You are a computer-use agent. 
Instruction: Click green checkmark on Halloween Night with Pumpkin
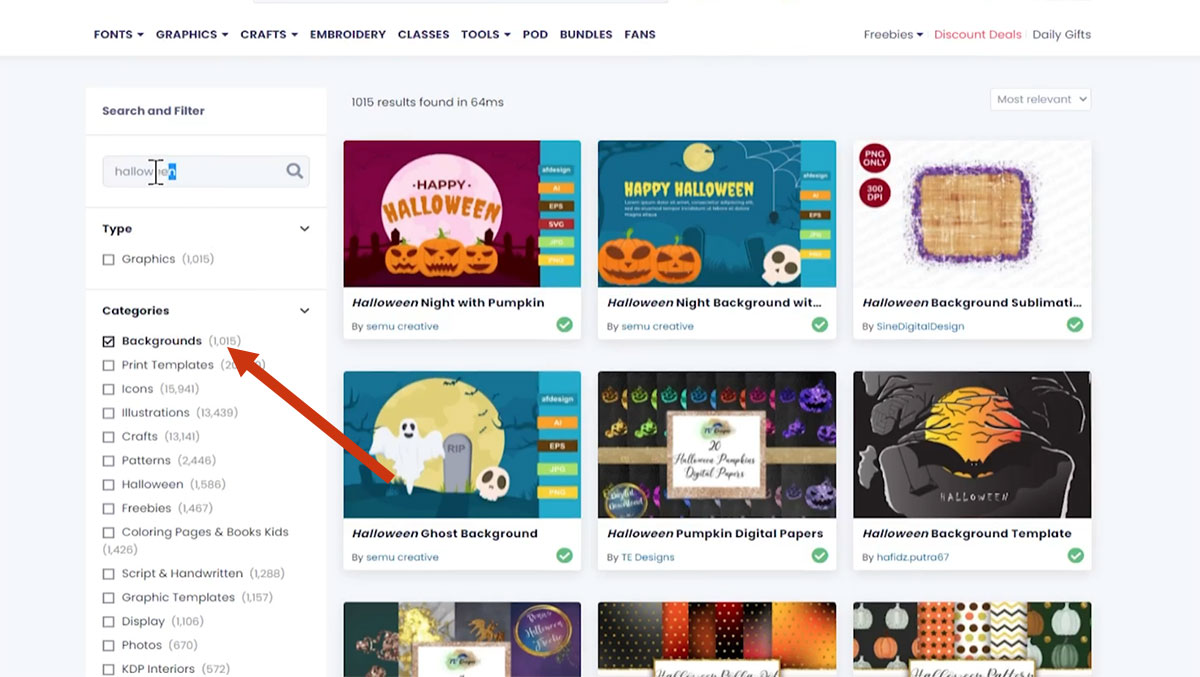[x=564, y=325]
